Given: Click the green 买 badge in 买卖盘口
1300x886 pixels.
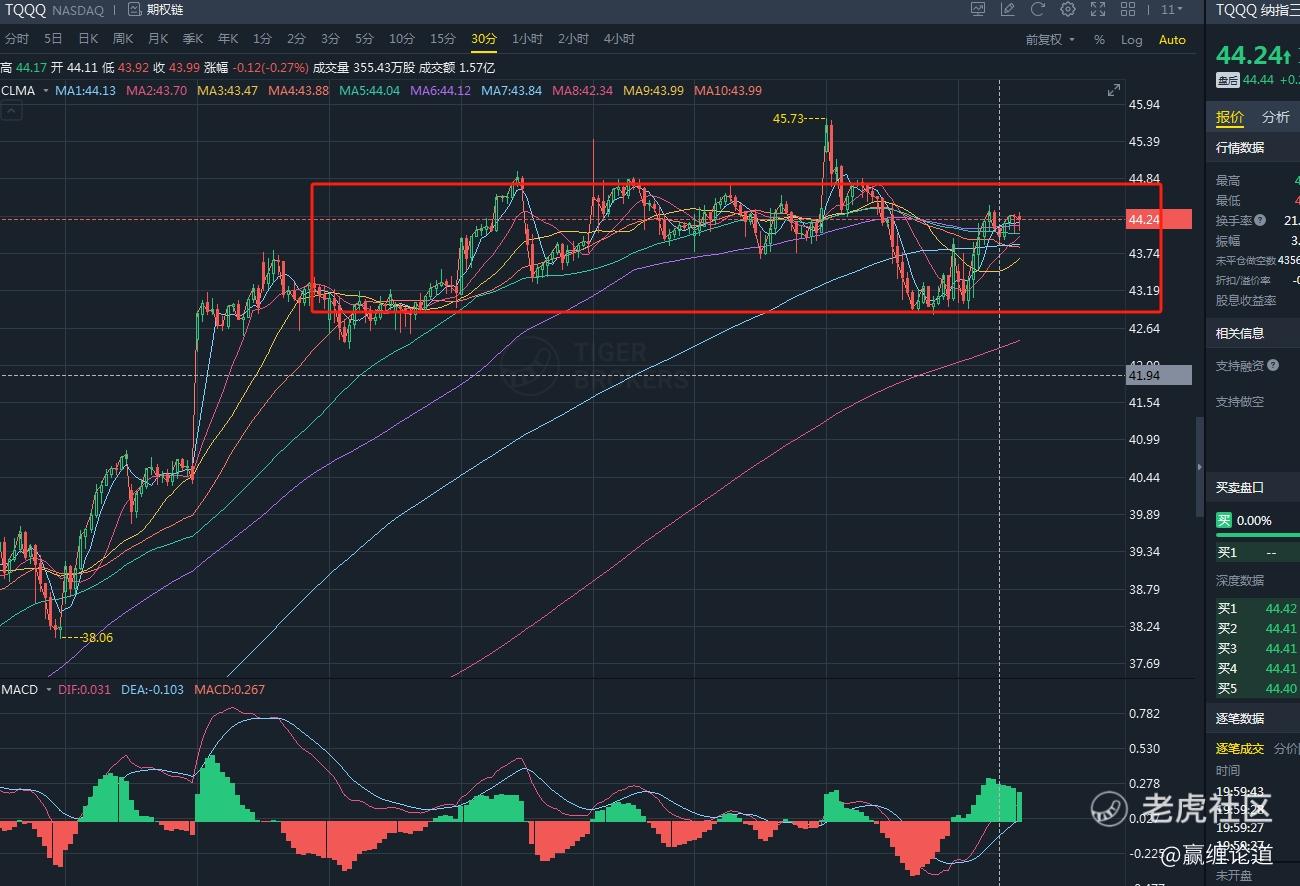Looking at the screenshot, I should coord(1224,520).
